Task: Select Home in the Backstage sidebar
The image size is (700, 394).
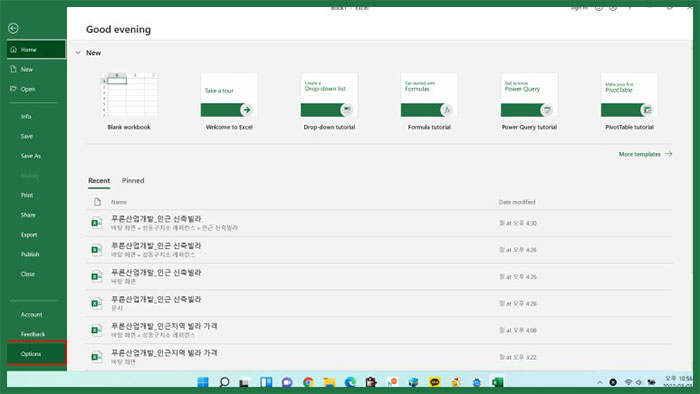Action: tap(36, 50)
